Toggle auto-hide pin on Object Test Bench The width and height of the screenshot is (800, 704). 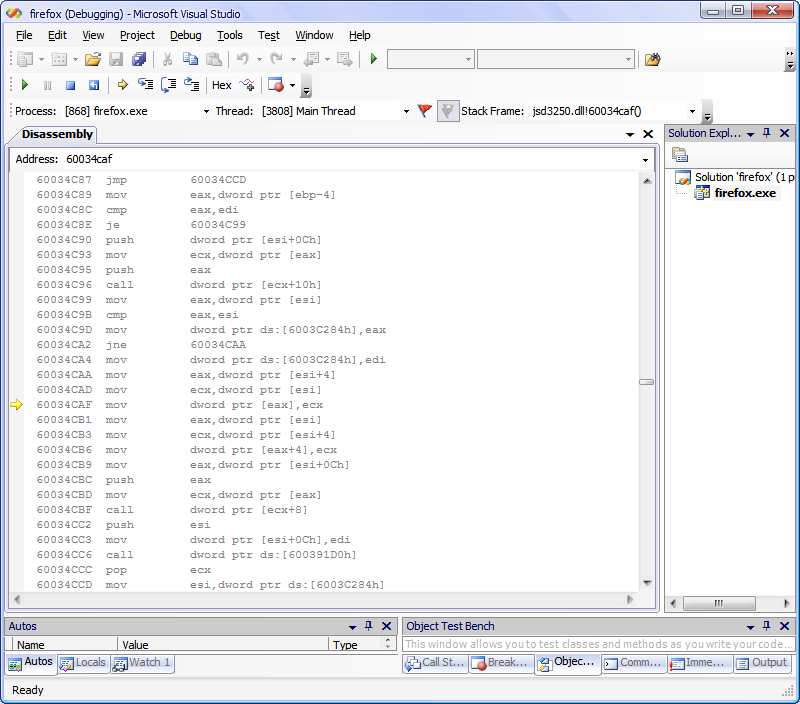coord(766,626)
